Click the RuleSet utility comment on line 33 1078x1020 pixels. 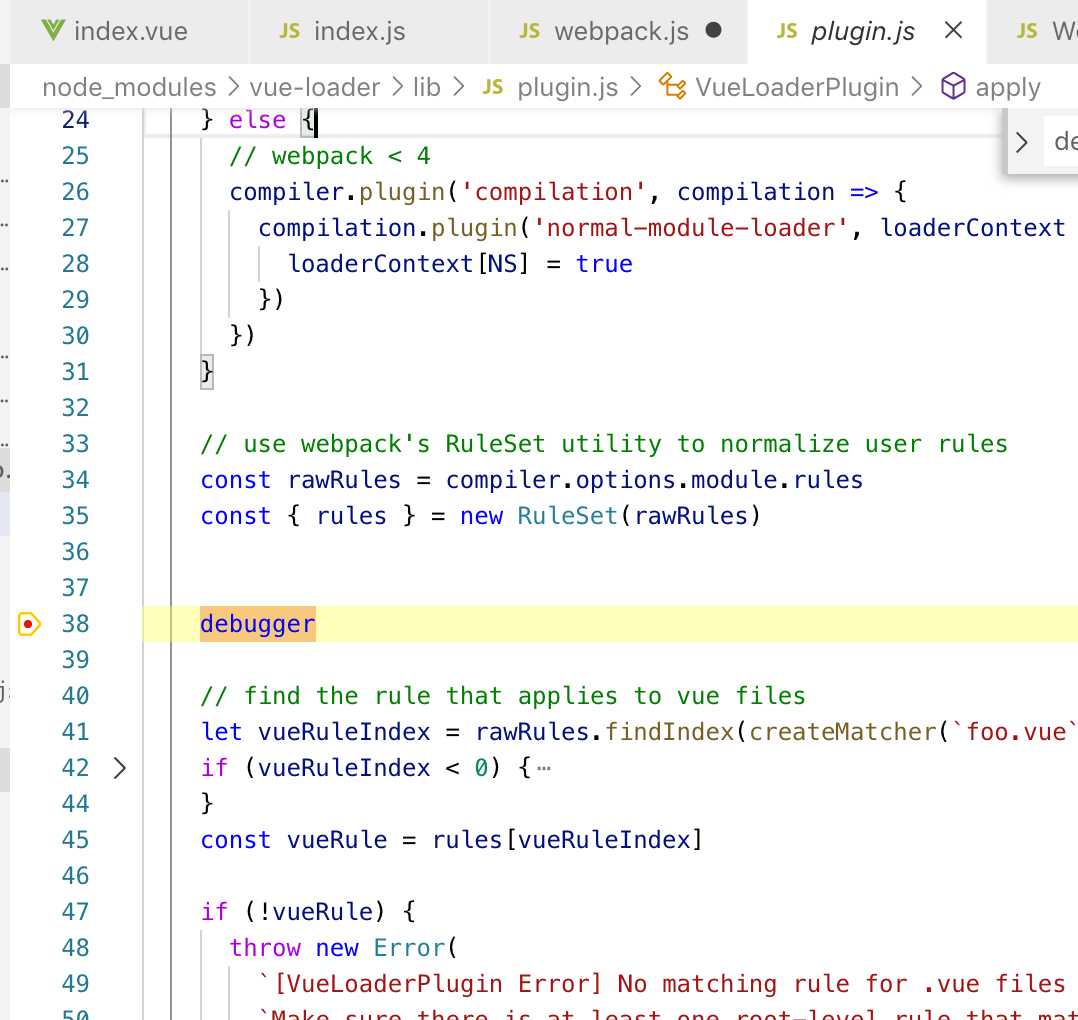point(604,444)
